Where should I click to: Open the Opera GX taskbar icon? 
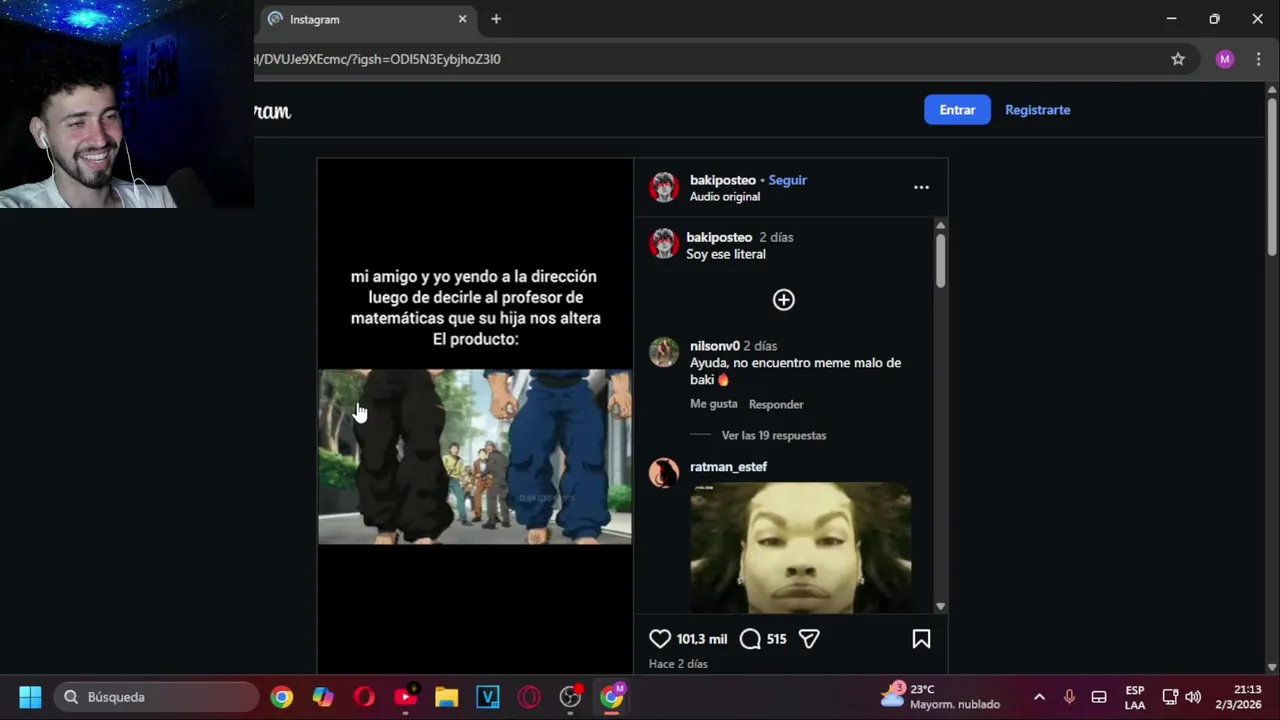point(529,697)
